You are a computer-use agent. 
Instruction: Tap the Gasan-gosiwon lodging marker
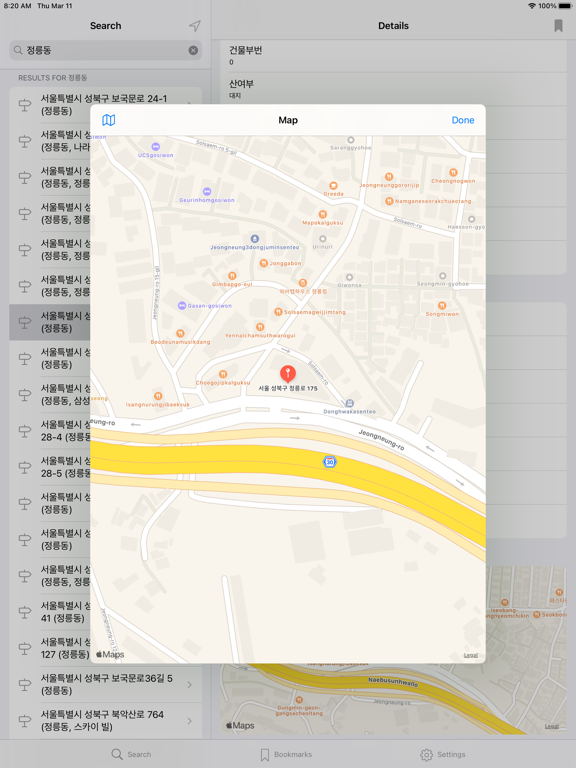coord(182,306)
